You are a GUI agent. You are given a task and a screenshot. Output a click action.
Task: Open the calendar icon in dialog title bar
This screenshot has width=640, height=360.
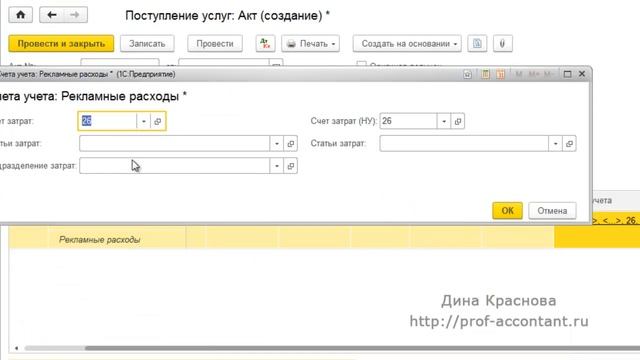click(500, 74)
